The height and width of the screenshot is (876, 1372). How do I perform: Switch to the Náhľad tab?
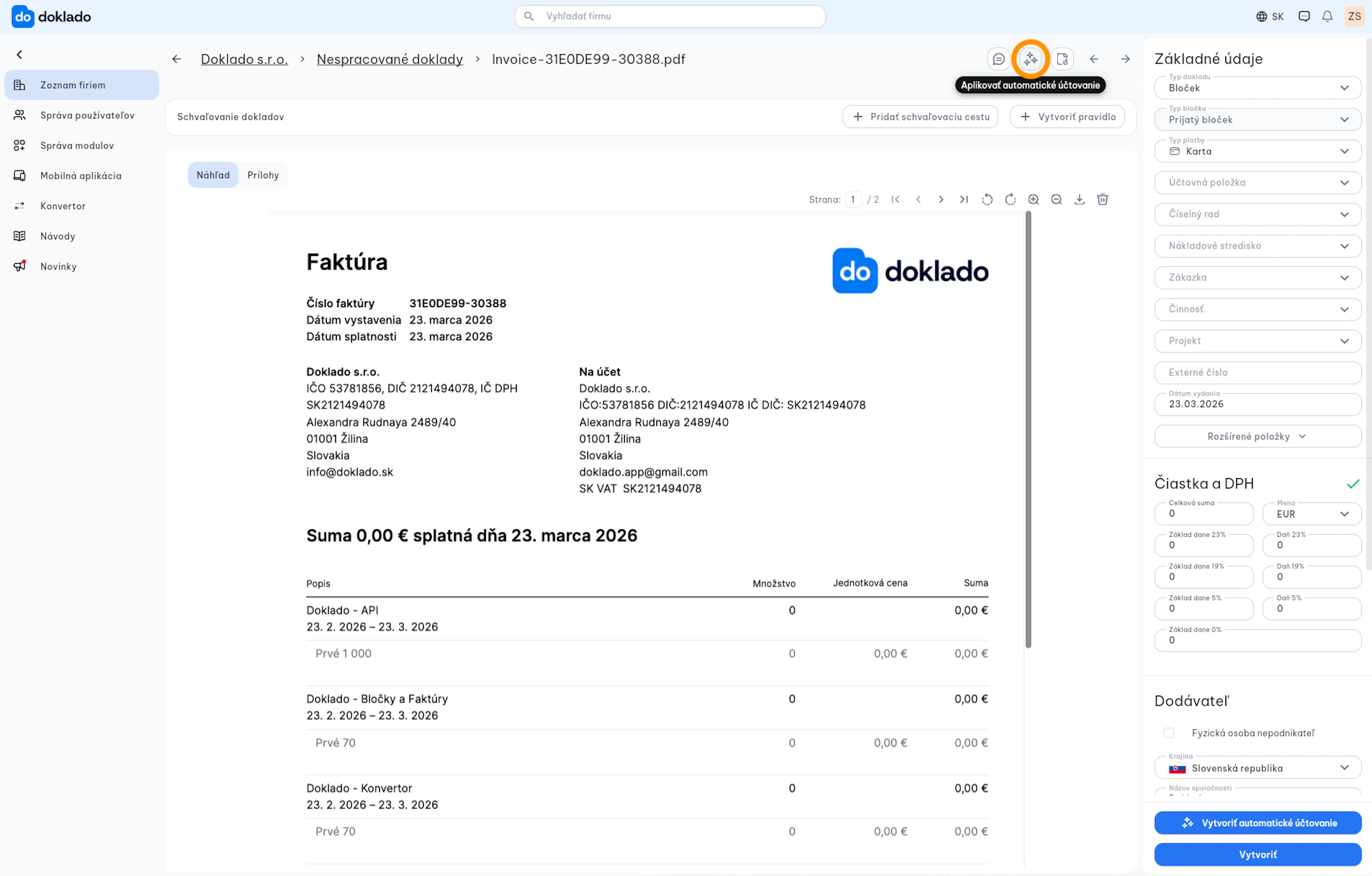point(213,175)
